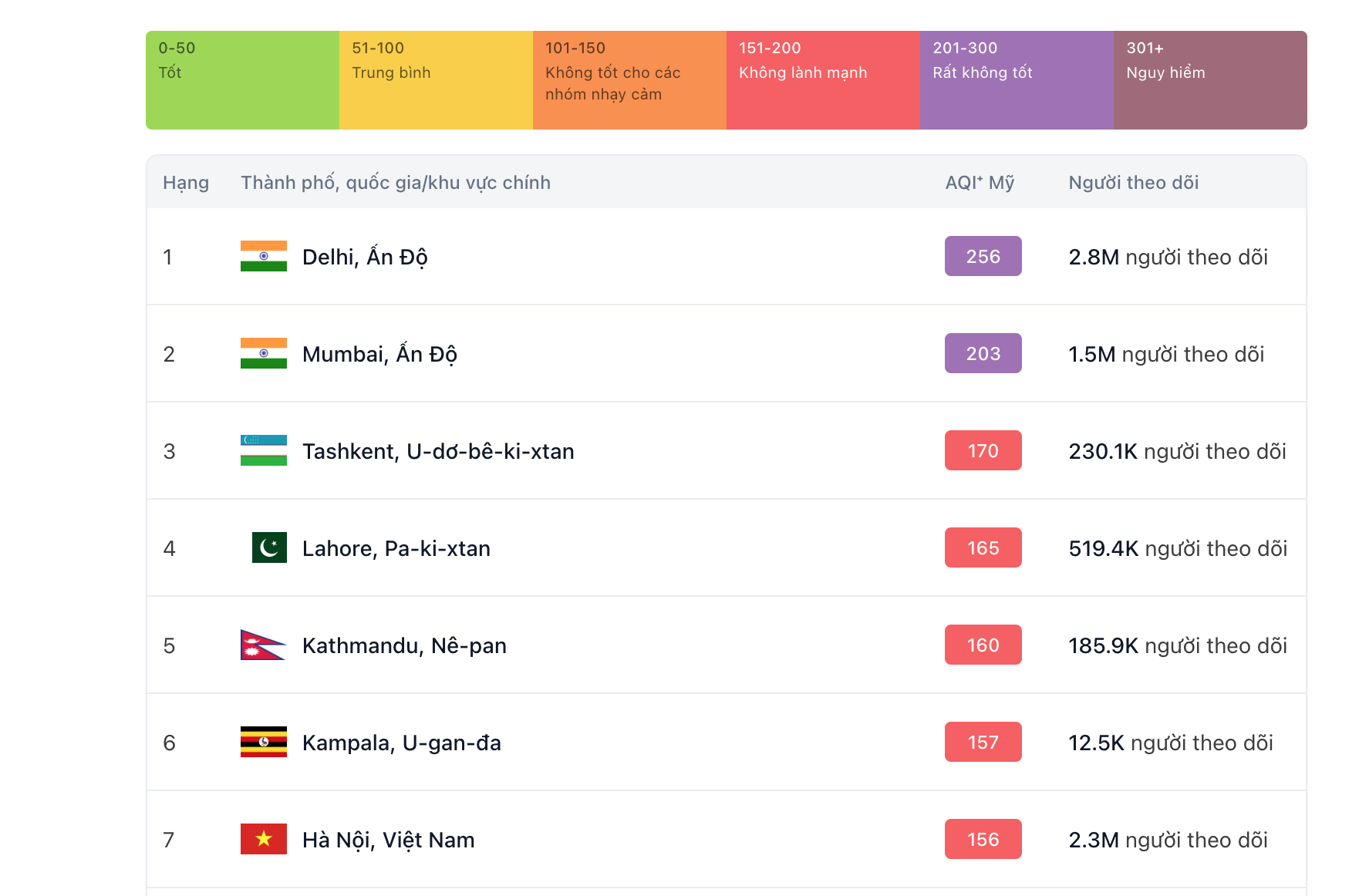Click the 301+ Nguy hiểm legend block

1210,80
